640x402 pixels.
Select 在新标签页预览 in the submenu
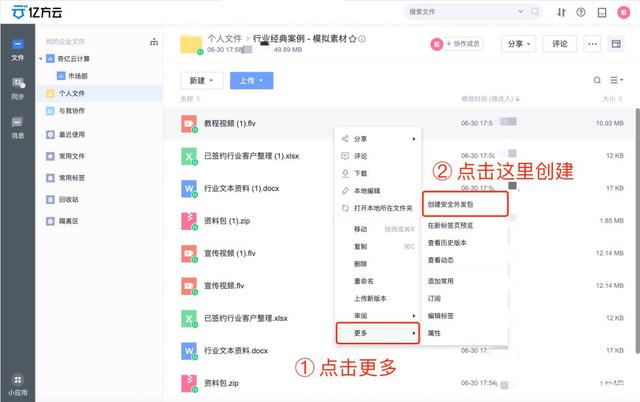coord(465,225)
